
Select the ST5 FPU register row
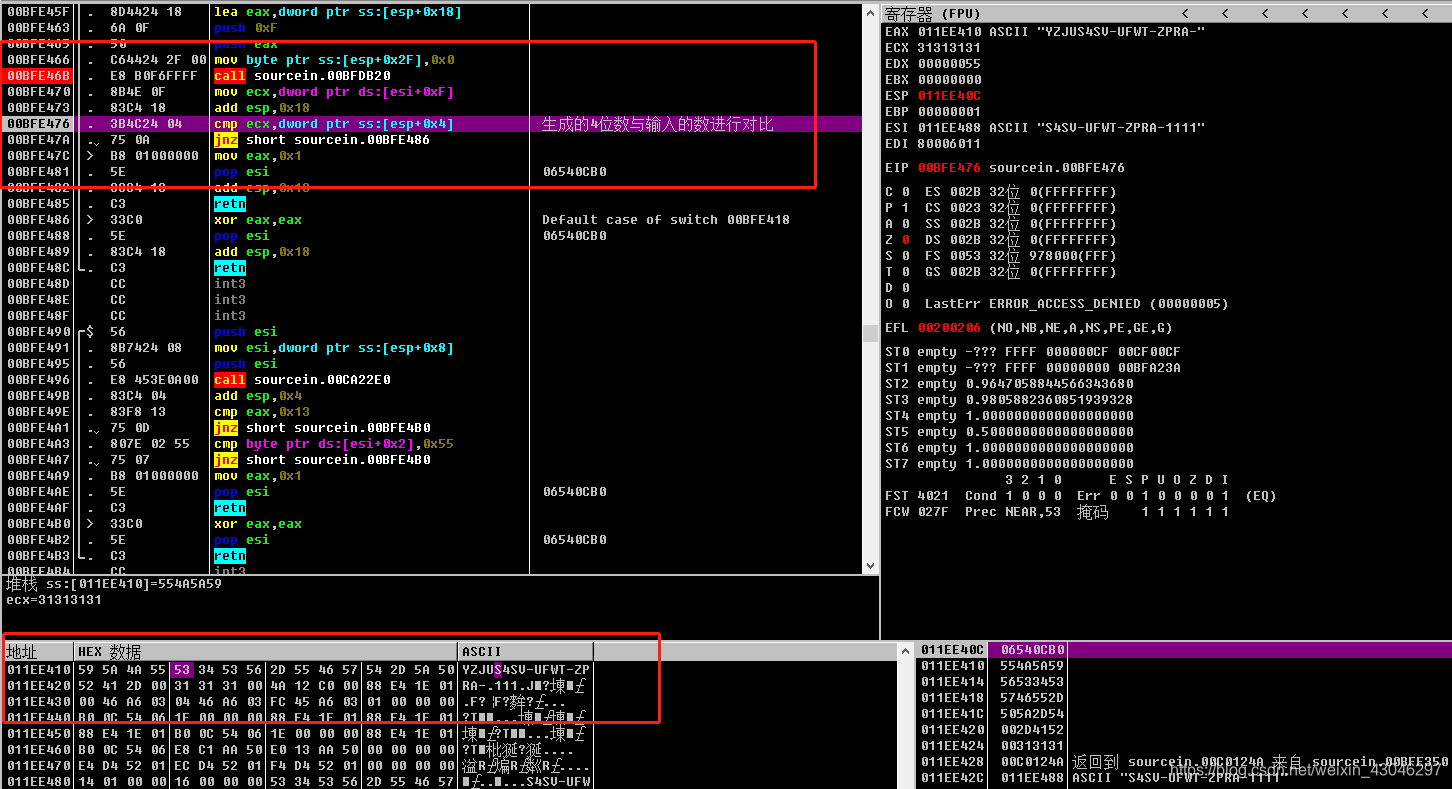1009,432
